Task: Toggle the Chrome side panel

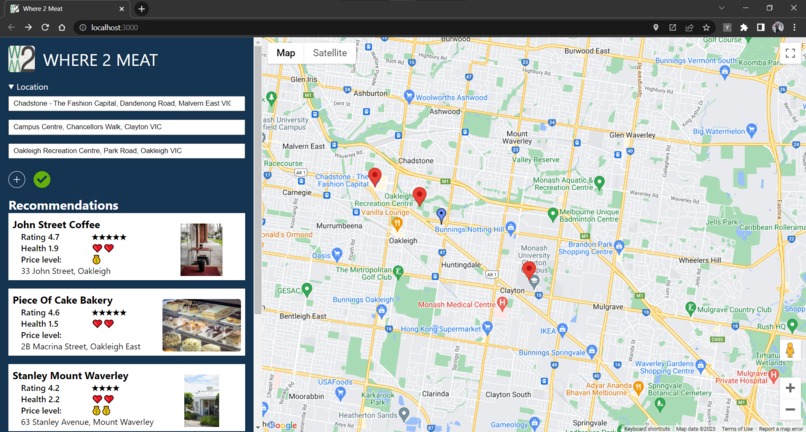Action: [760, 27]
